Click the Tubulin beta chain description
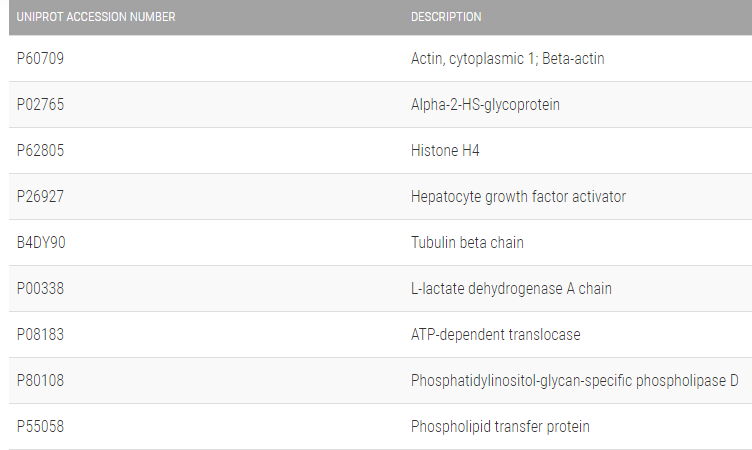 click(x=467, y=243)
